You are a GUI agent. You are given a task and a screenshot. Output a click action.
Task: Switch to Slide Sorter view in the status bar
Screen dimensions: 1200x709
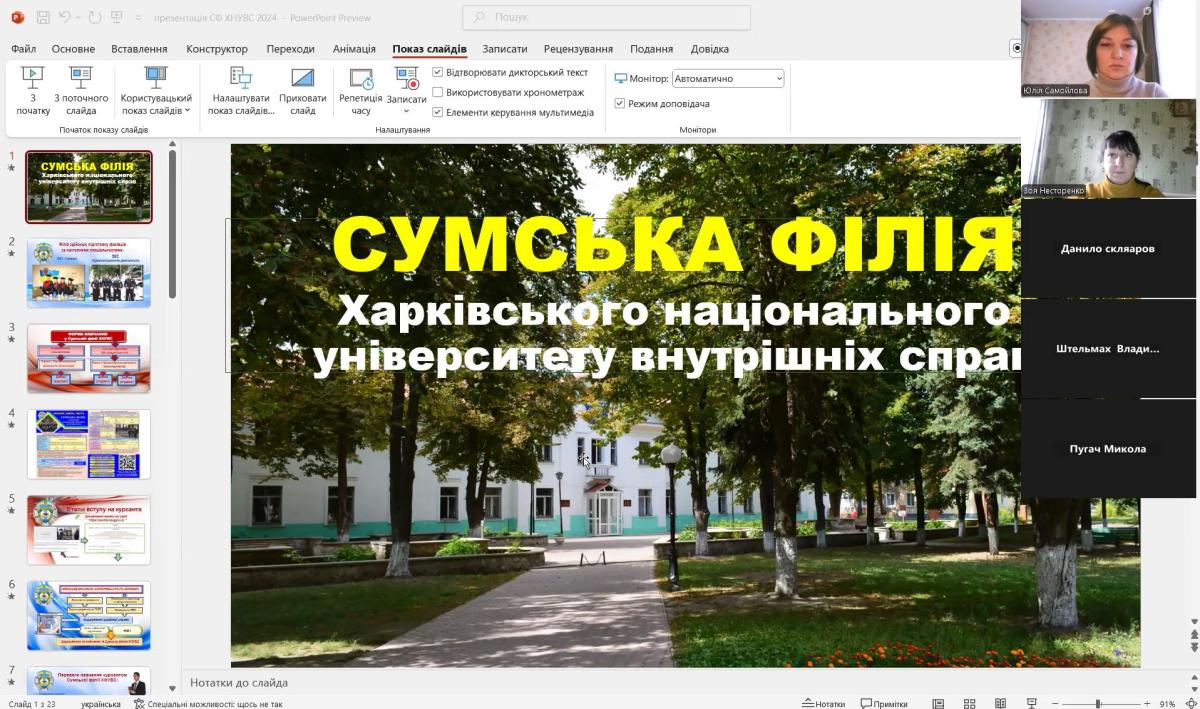969,704
